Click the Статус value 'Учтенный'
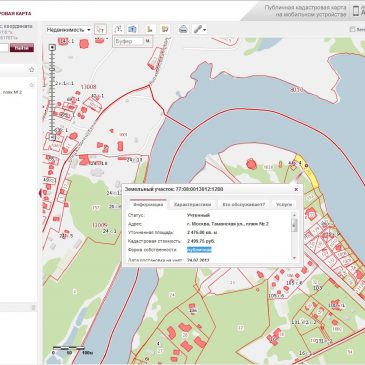Image resolution: width=365 pixels, height=365 pixels. coord(199,215)
